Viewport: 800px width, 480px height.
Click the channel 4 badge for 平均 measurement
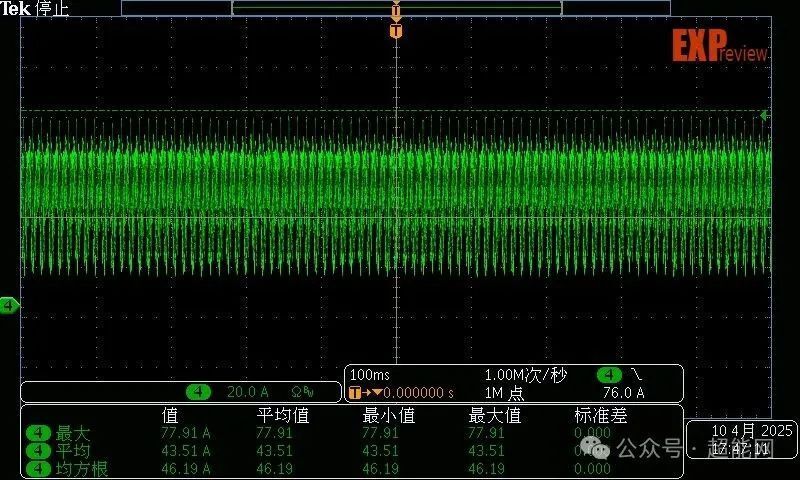coord(38,451)
